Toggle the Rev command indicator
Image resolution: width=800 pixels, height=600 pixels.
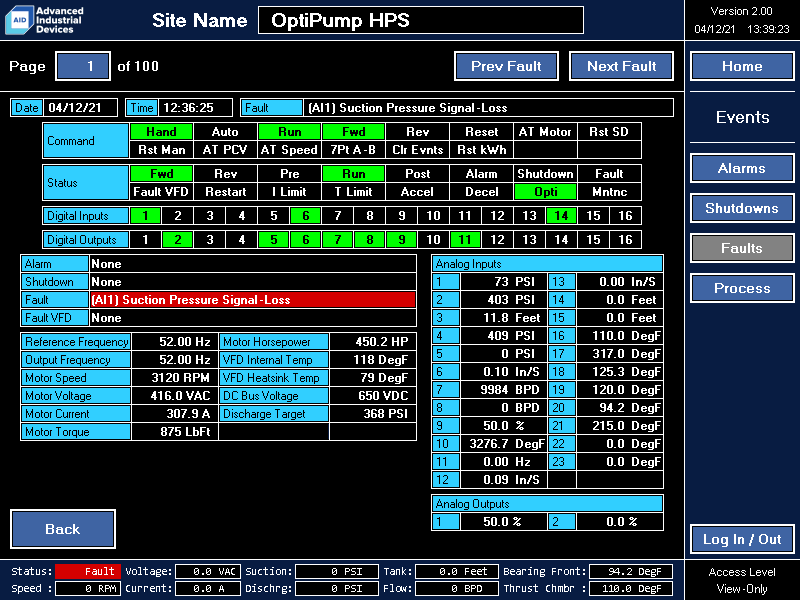click(x=417, y=132)
